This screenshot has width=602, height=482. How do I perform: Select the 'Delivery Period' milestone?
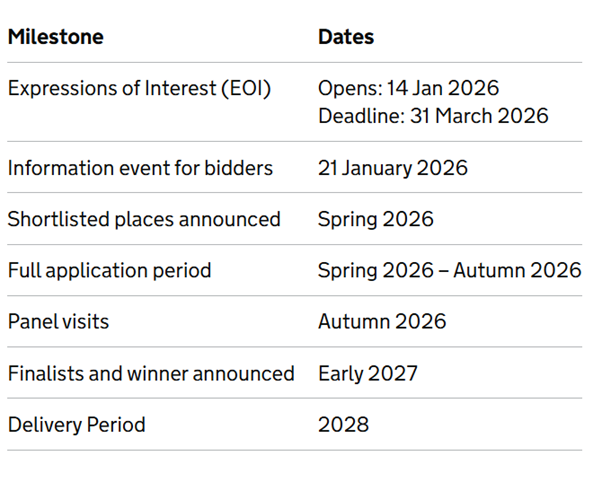[76, 424]
